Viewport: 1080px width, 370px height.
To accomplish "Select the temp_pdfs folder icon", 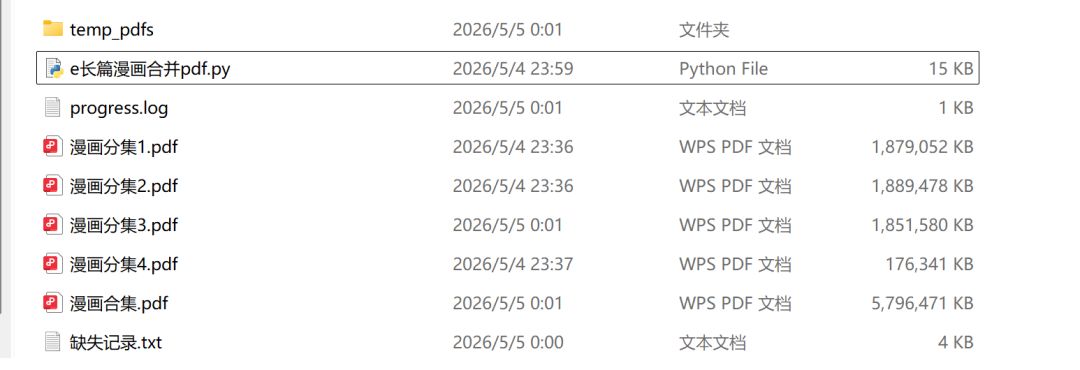I will pyautogui.click(x=53, y=29).
